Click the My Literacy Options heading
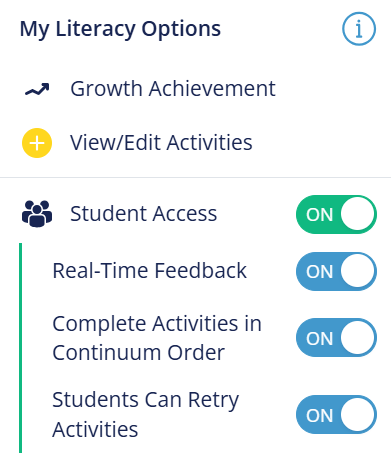This screenshot has height=476, width=391. tap(120, 30)
